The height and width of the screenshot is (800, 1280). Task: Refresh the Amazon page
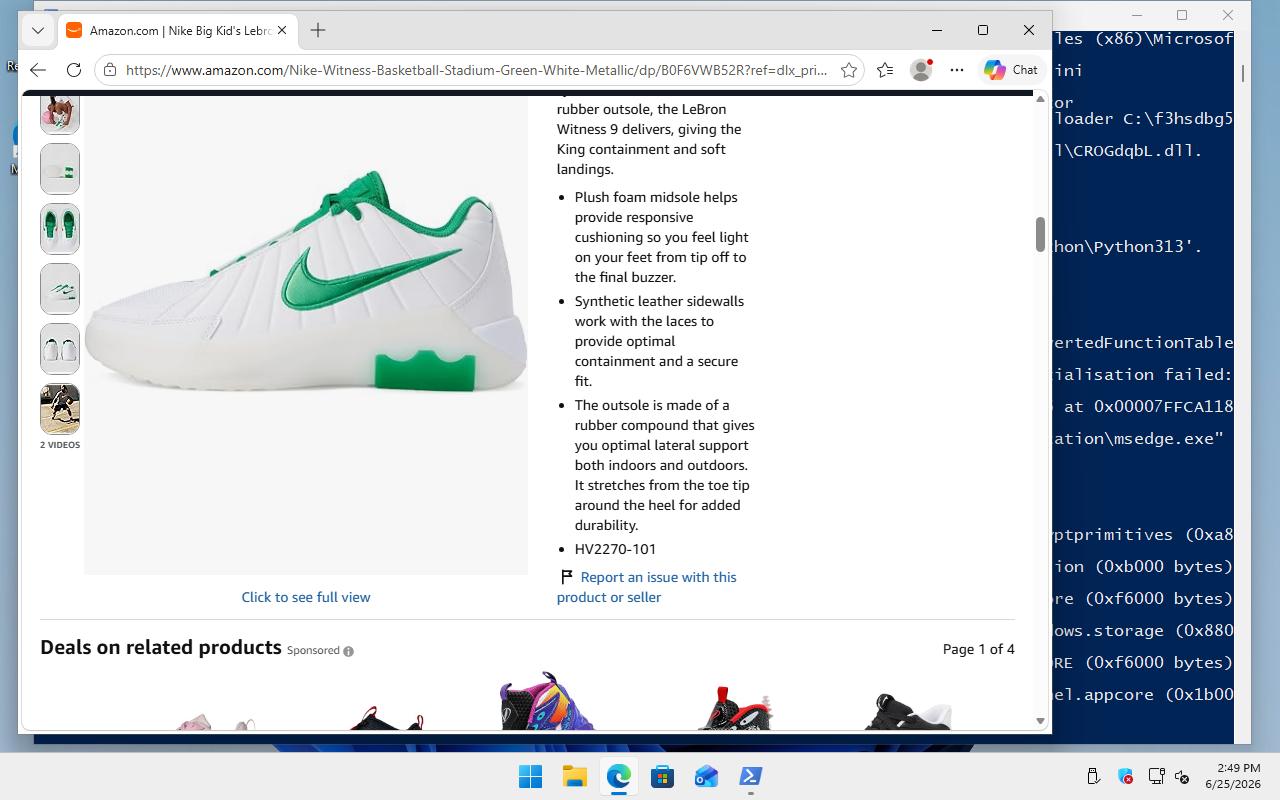[73, 70]
